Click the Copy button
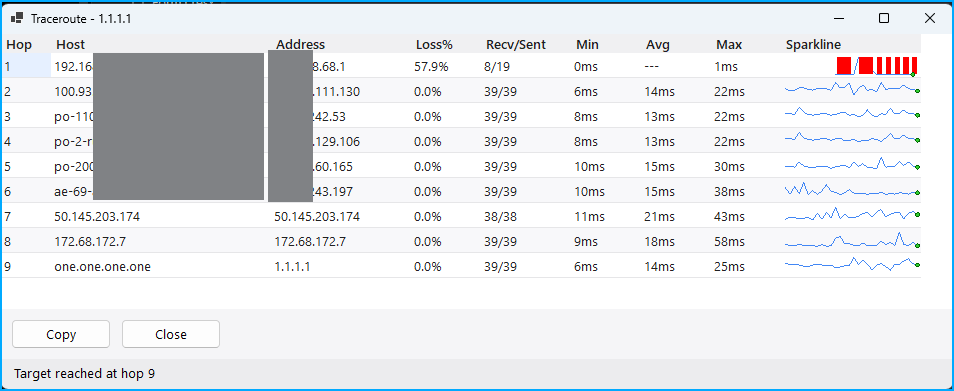954x391 pixels. [x=61, y=334]
